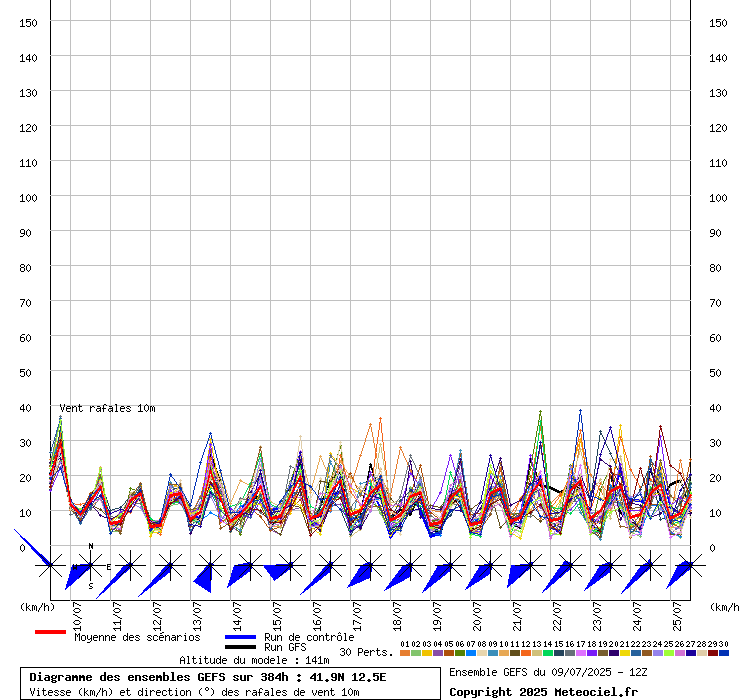Click the 'Copyright 2025 Meteociel.fr' text
This screenshot has height=700, width=740.
tap(543, 692)
